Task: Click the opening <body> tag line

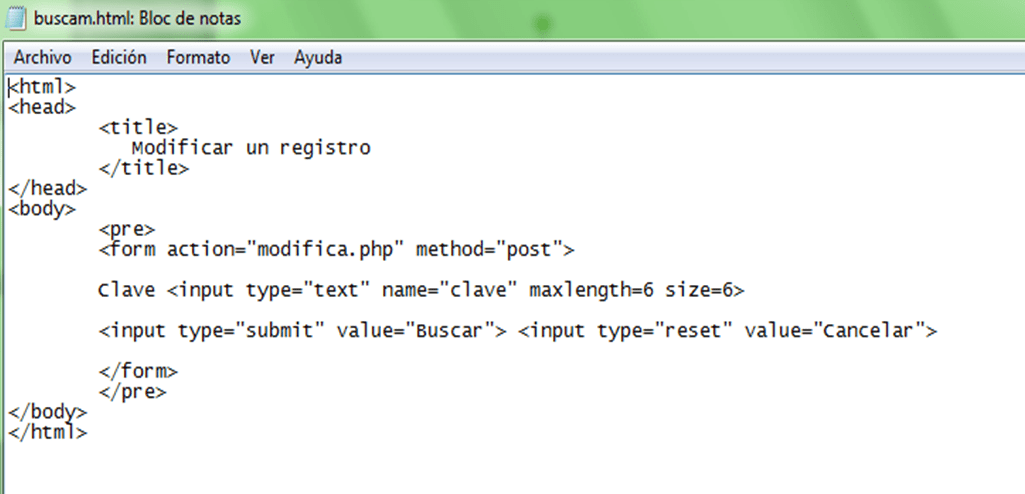Action: (x=42, y=209)
